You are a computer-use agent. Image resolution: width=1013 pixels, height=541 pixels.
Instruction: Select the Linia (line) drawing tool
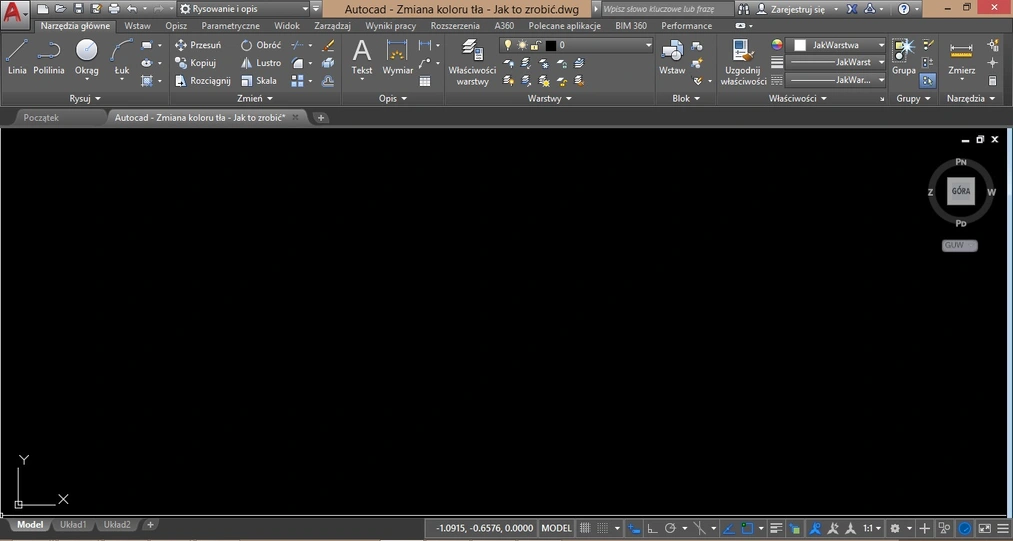(17, 57)
